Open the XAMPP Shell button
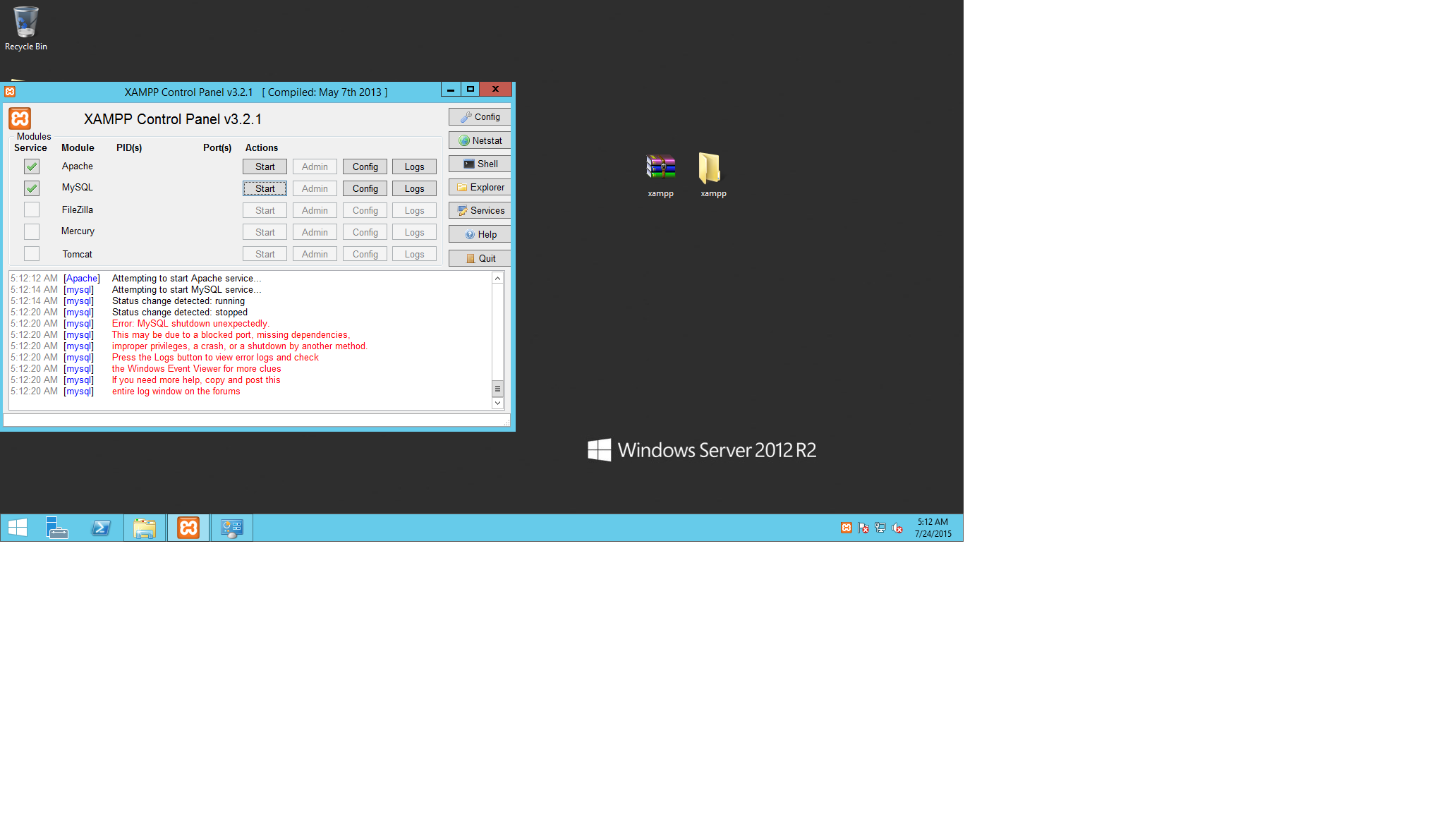Viewport: 1456px width, 819px height. (480, 164)
